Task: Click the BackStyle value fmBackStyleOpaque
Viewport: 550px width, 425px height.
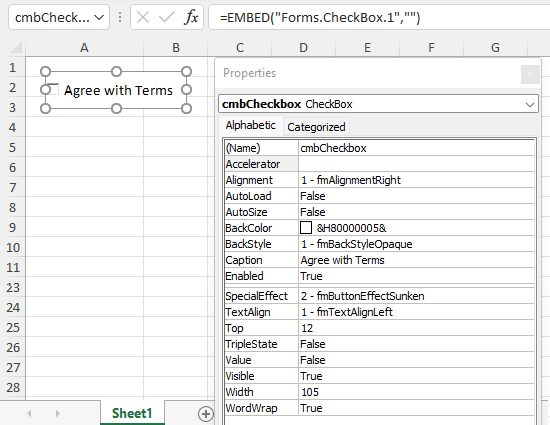Action: tap(416, 244)
